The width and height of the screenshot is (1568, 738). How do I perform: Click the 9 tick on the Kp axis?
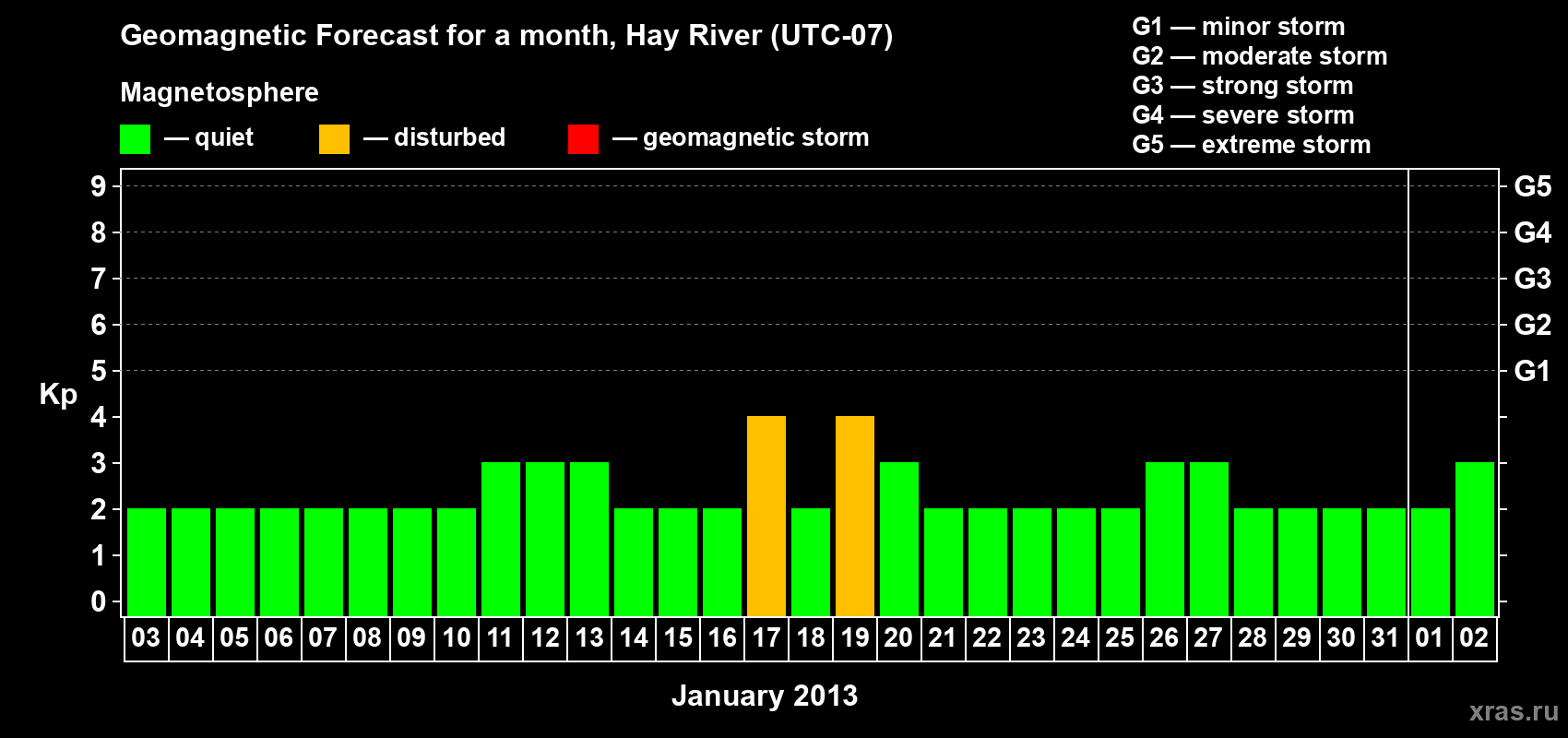point(99,186)
